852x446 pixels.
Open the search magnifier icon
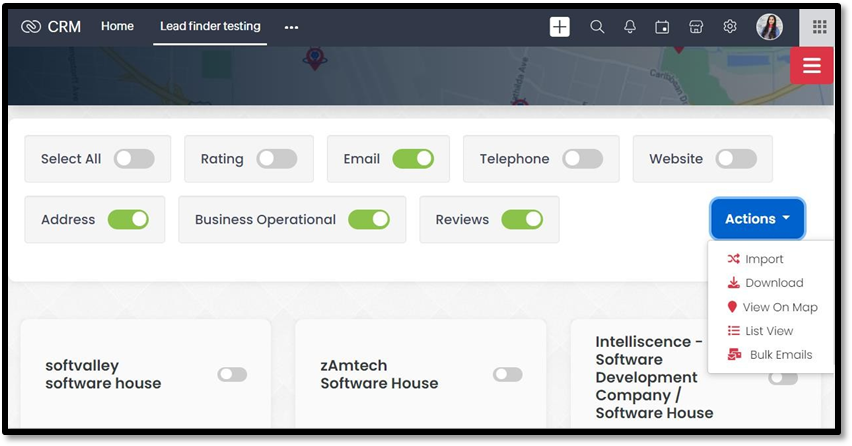click(x=597, y=27)
